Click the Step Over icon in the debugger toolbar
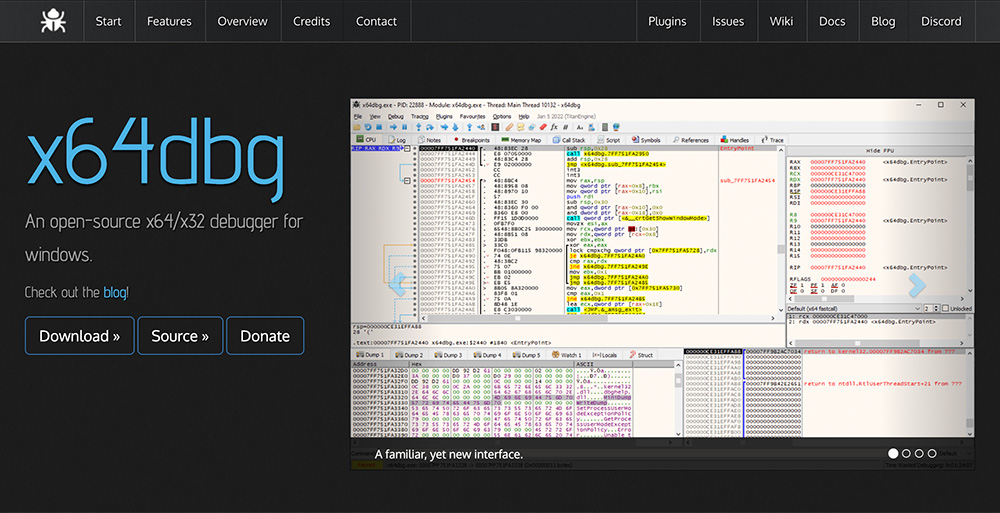The image size is (1000, 513). tap(430, 128)
